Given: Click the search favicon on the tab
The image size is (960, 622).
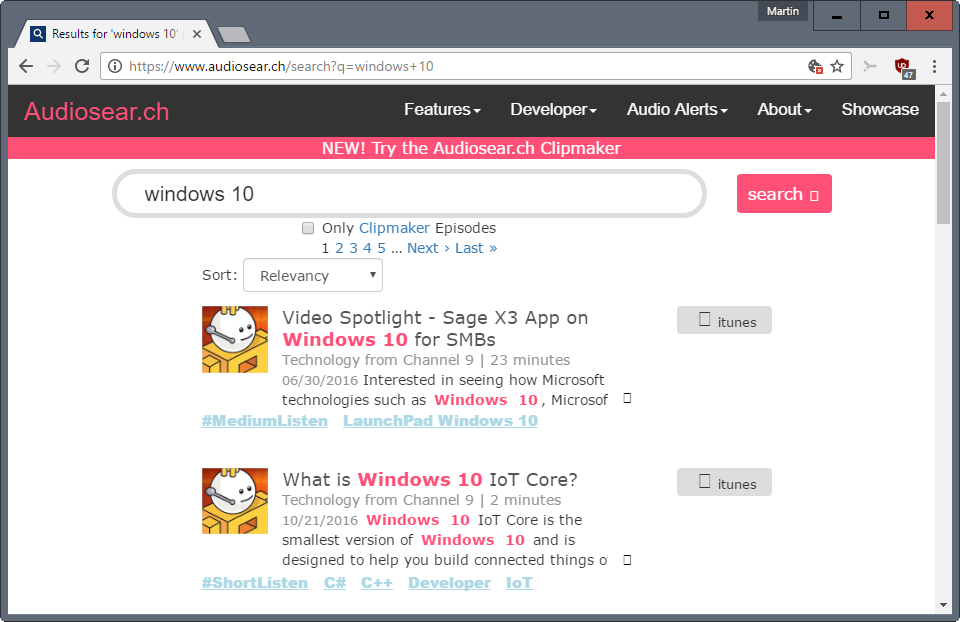Looking at the screenshot, I should (x=38, y=34).
